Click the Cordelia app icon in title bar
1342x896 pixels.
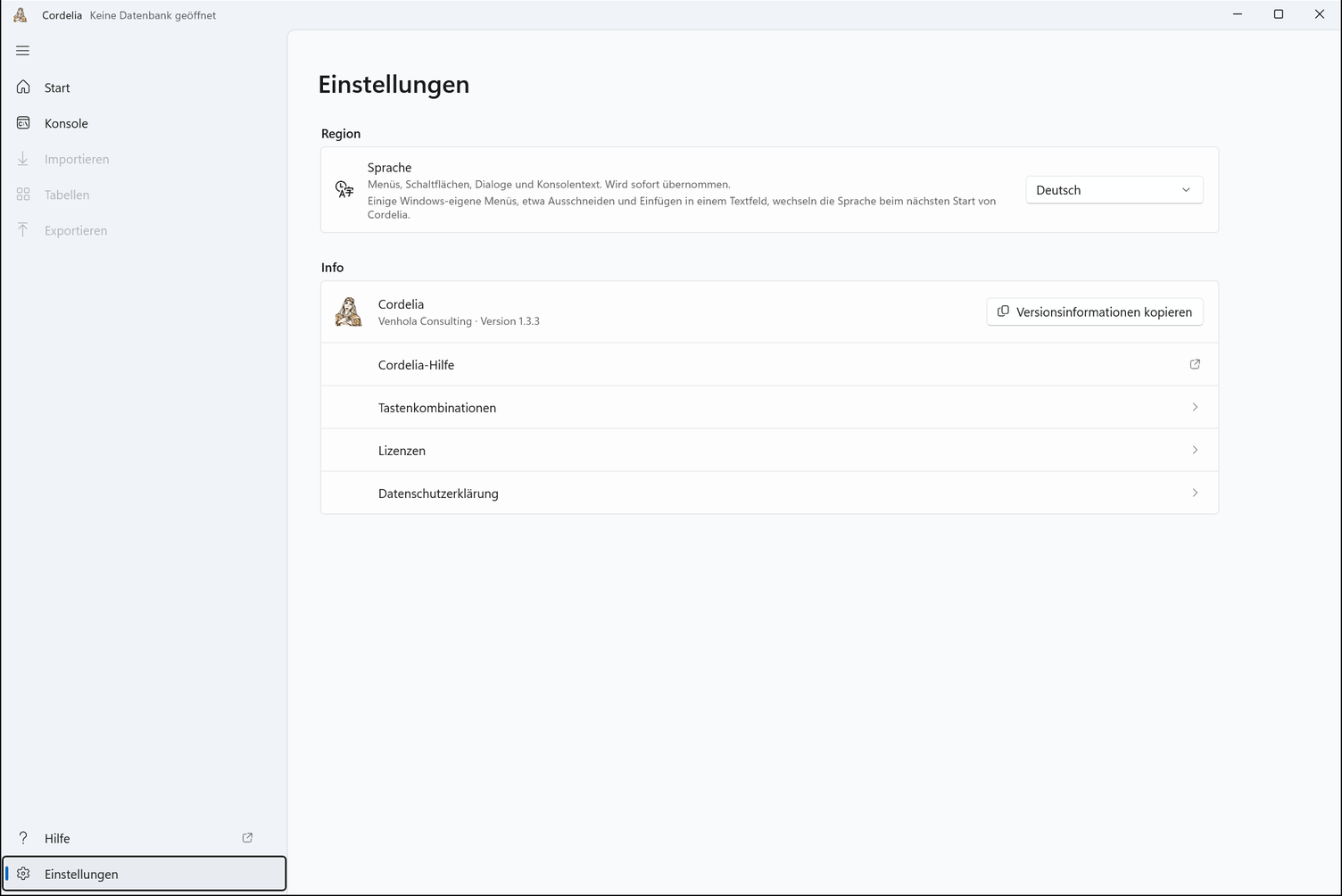click(21, 14)
